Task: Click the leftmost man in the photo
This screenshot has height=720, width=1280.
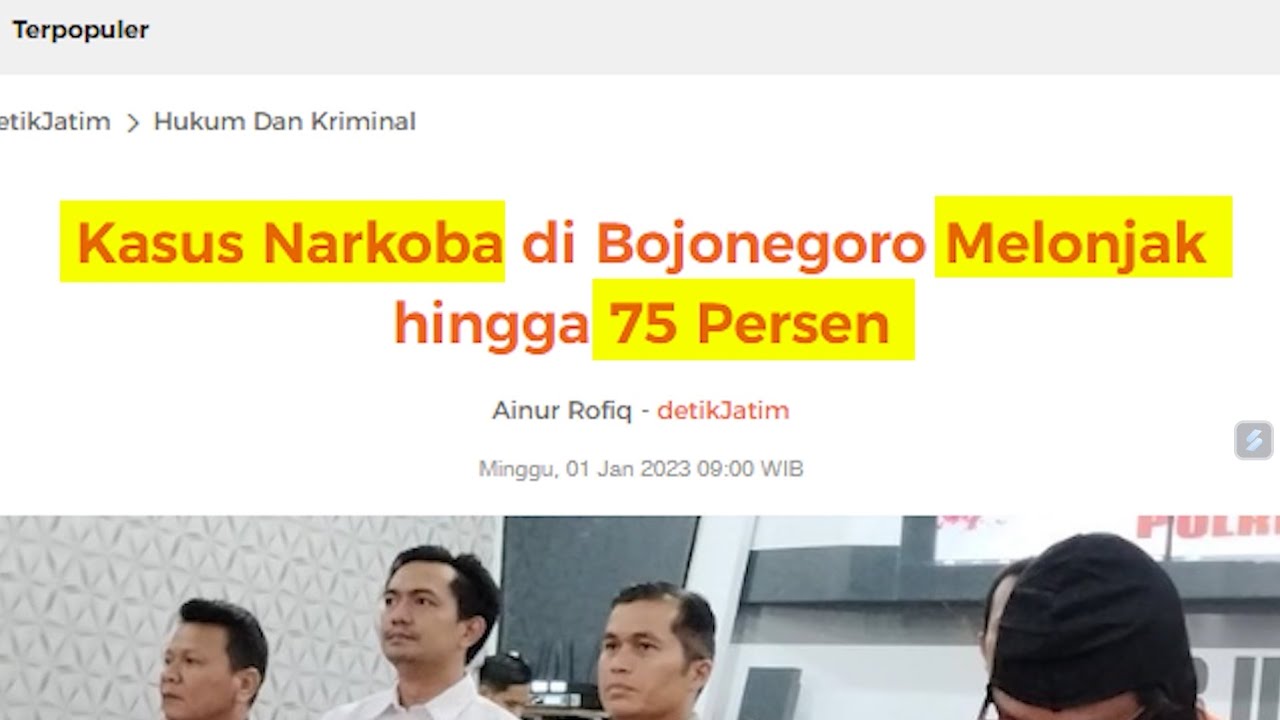Action: [x=212, y=660]
